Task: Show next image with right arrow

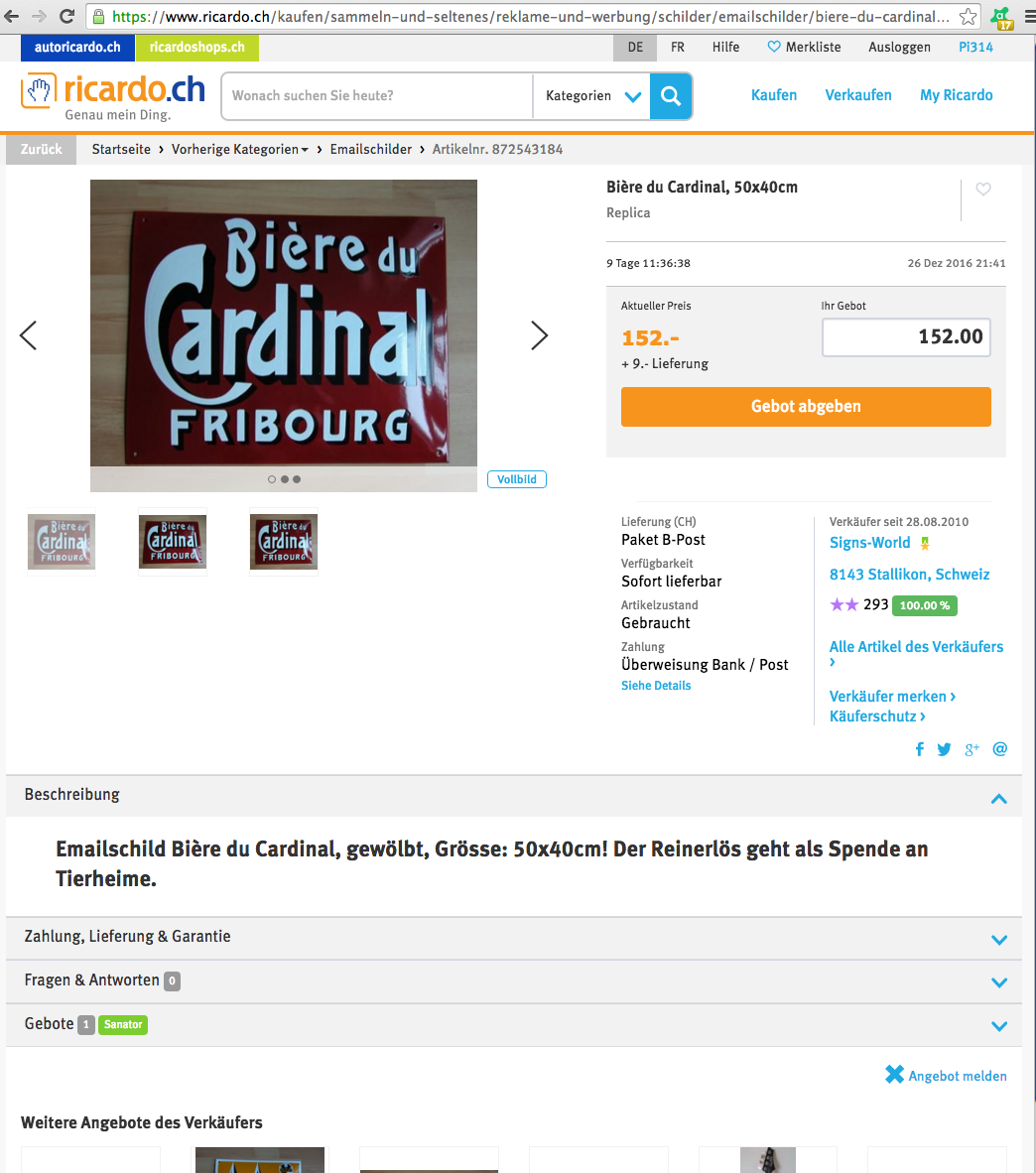Action: click(x=539, y=335)
